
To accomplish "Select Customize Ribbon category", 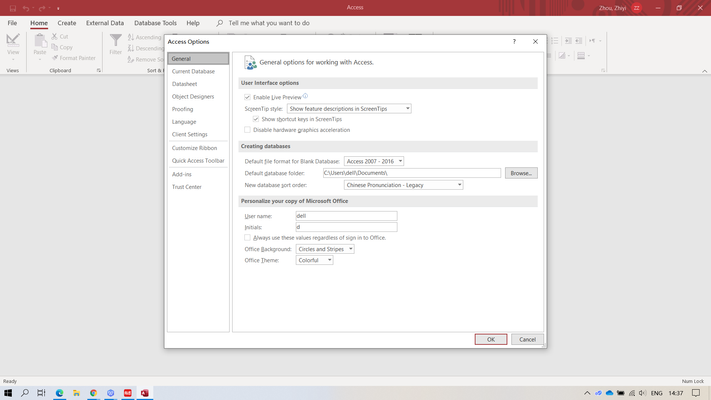I will point(198,148).
